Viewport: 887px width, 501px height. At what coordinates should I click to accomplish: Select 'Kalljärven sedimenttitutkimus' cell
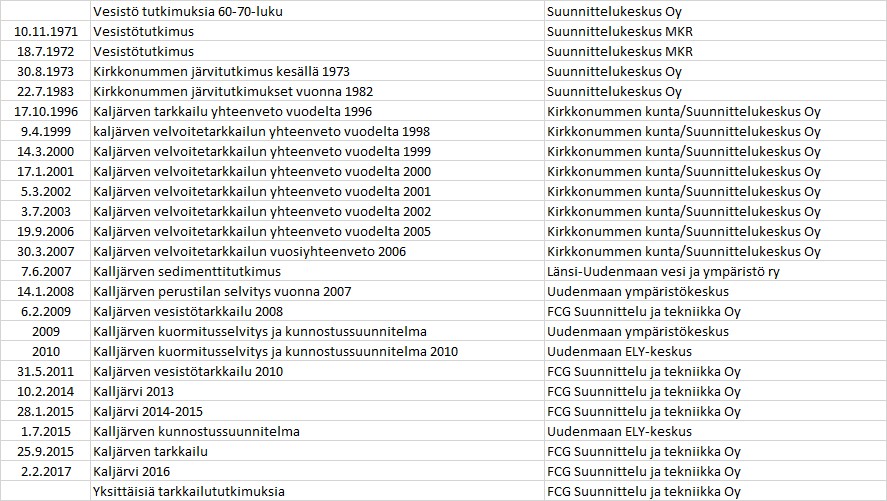click(187, 271)
